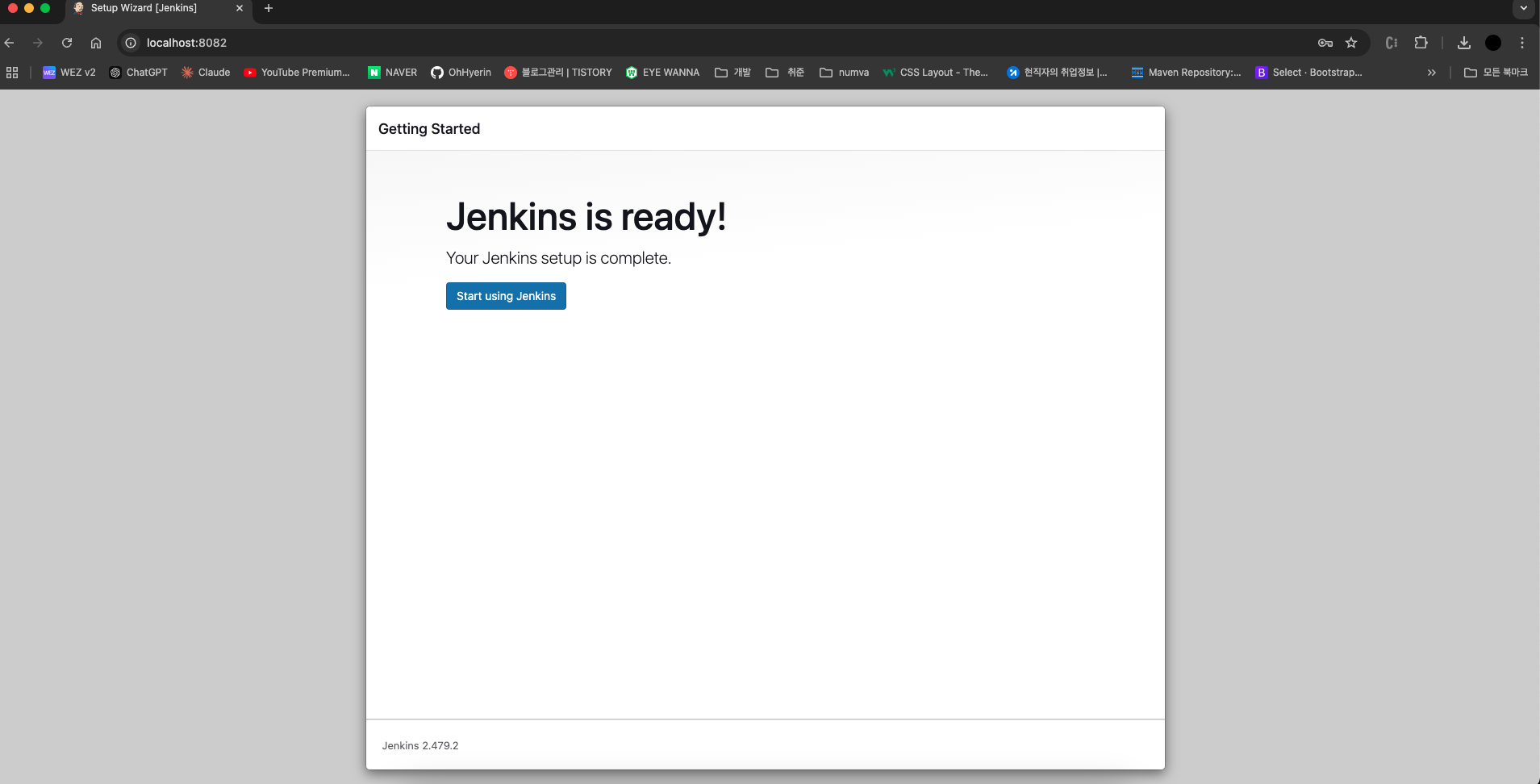This screenshot has height=784, width=1540.
Task: Open the Claude bookmark
Action: coord(206,73)
